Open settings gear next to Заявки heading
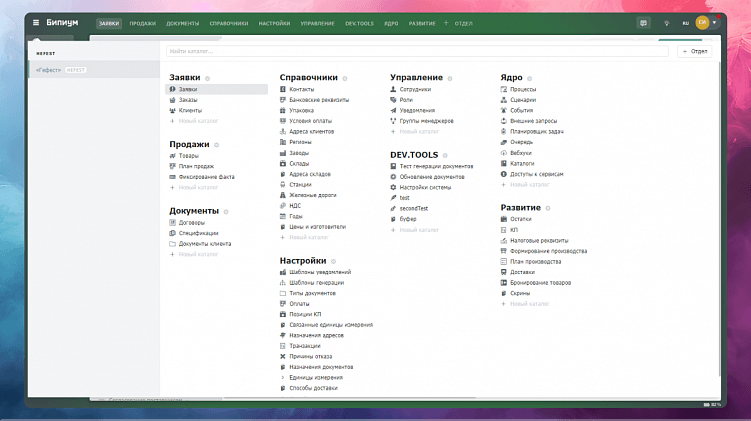 click(x=207, y=78)
